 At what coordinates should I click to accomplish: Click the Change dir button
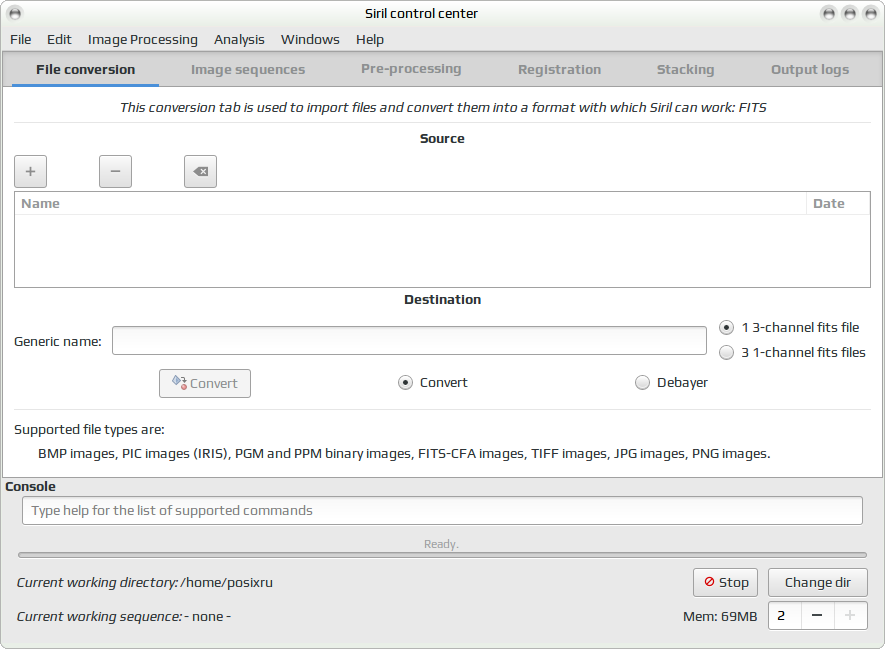pos(818,582)
